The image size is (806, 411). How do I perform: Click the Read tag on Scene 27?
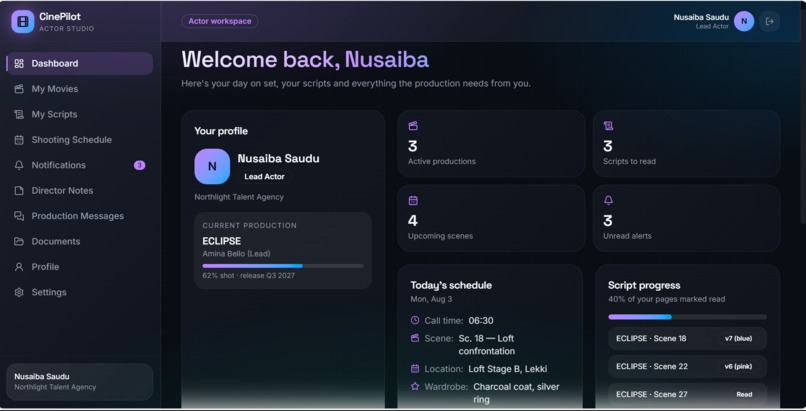(x=744, y=395)
